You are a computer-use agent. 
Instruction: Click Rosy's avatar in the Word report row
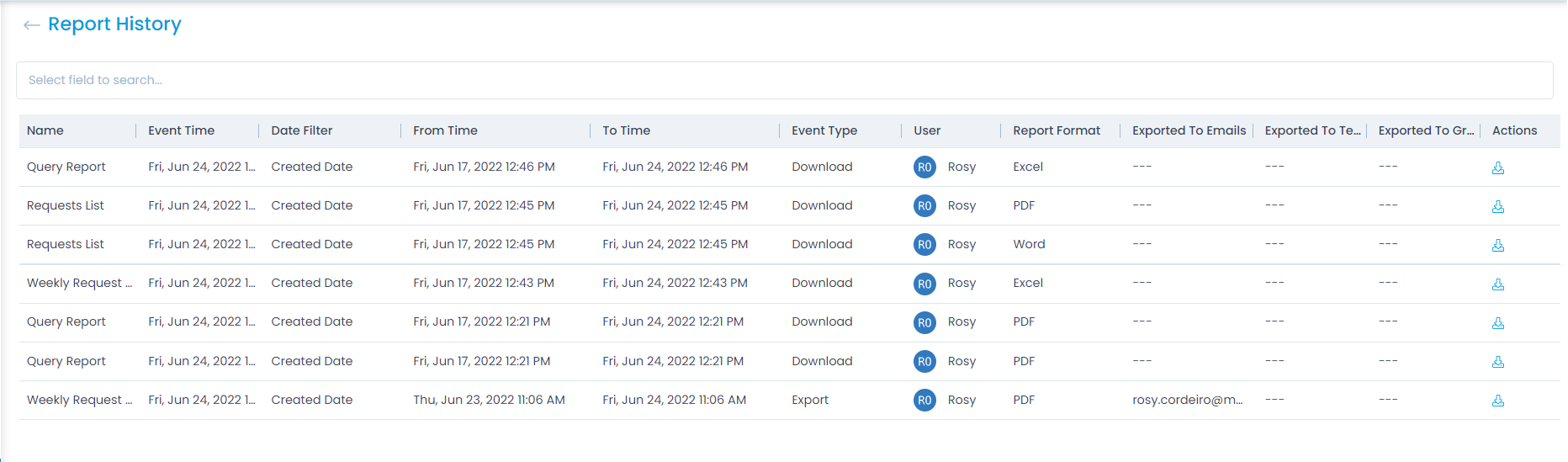point(924,245)
